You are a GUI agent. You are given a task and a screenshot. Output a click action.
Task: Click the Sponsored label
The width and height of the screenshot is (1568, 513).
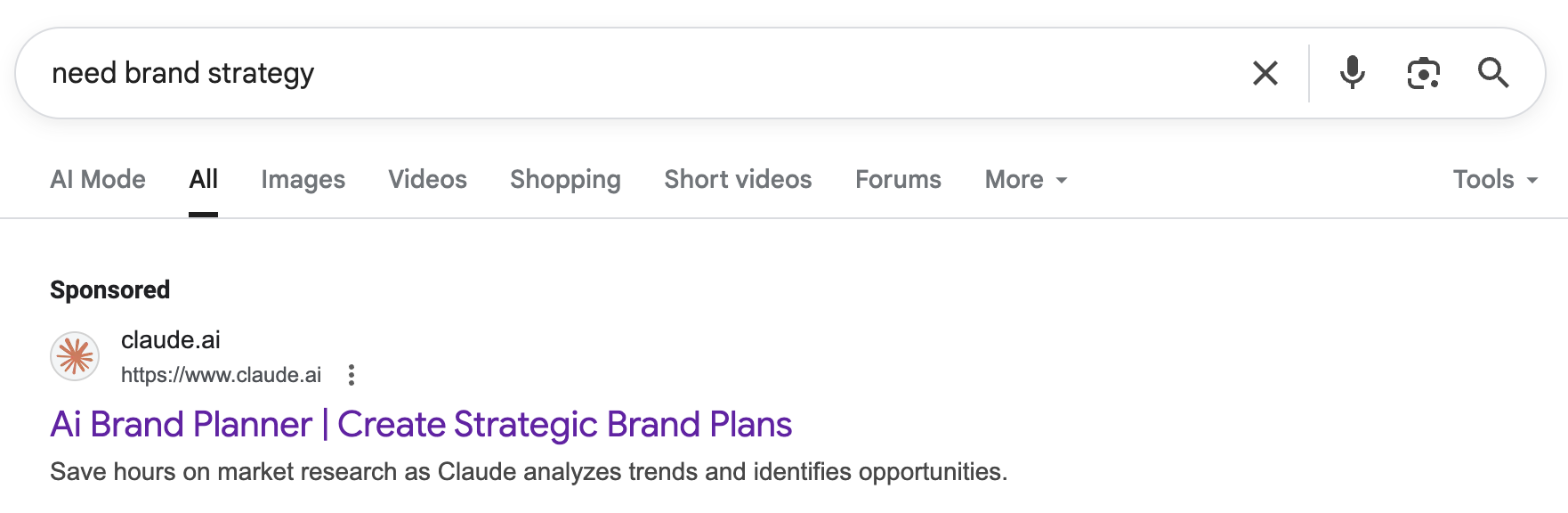point(109,290)
